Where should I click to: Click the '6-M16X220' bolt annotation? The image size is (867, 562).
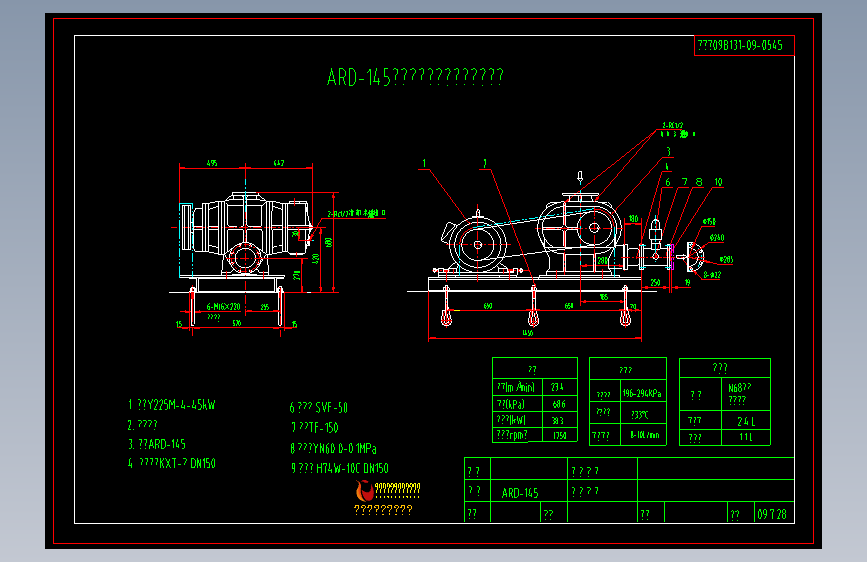(223, 306)
